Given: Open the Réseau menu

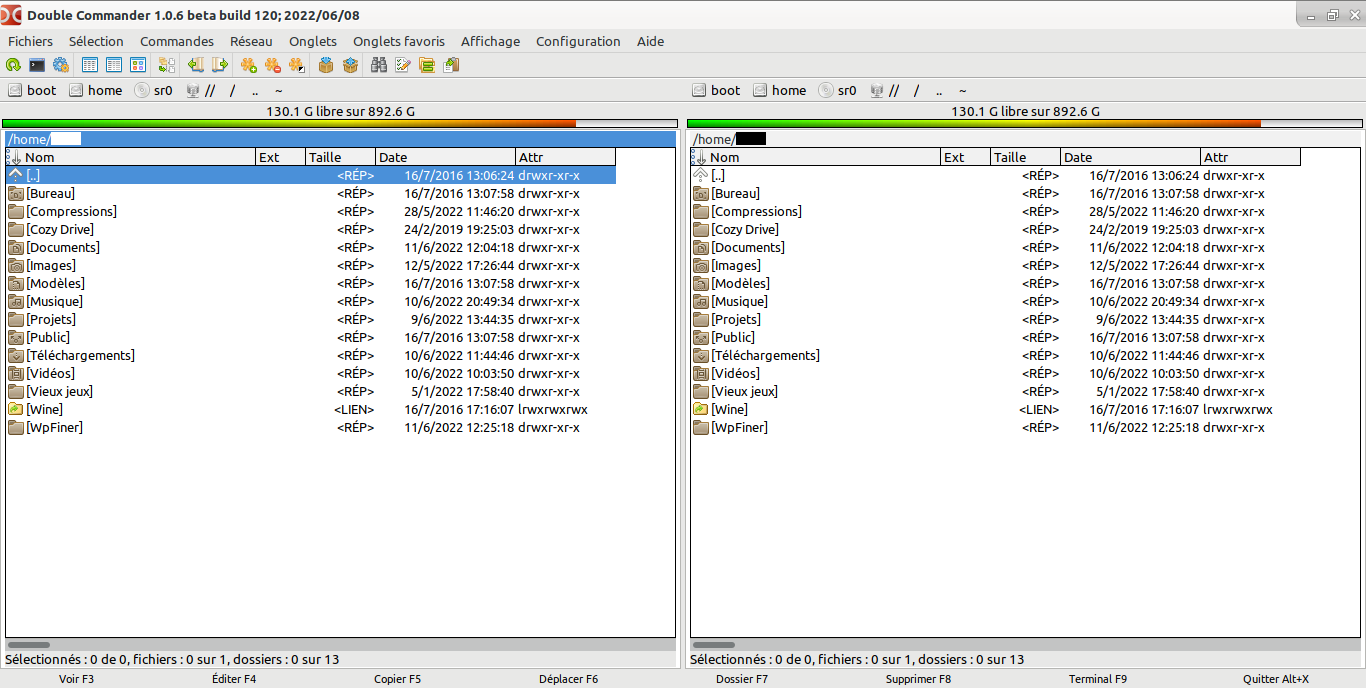Looking at the screenshot, I should (251, 41).
